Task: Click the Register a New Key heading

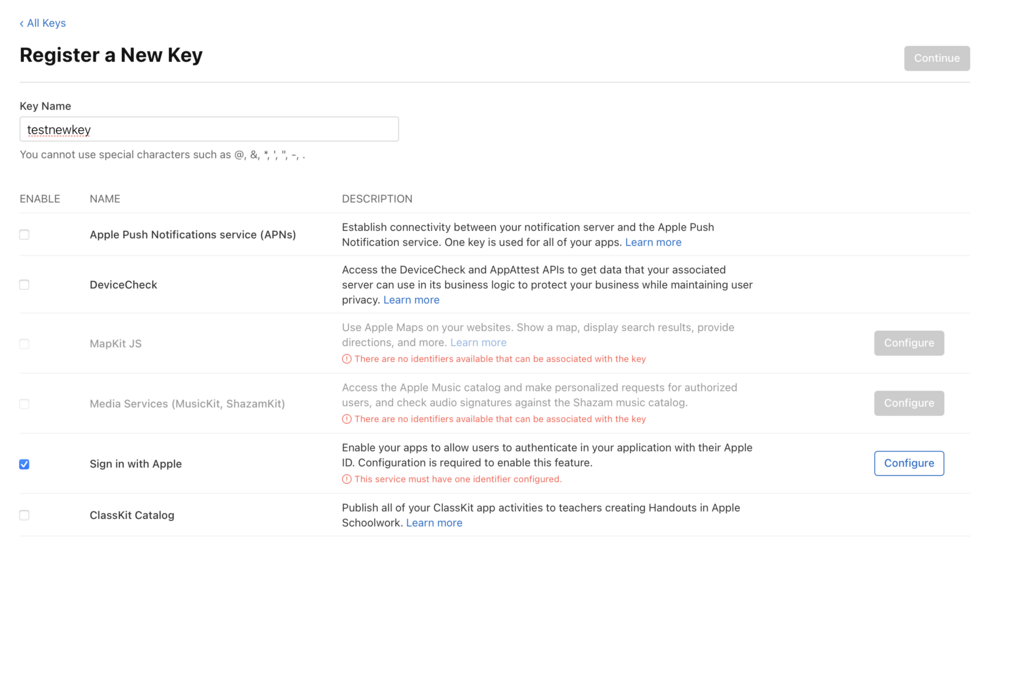Action: coord(111,55)
